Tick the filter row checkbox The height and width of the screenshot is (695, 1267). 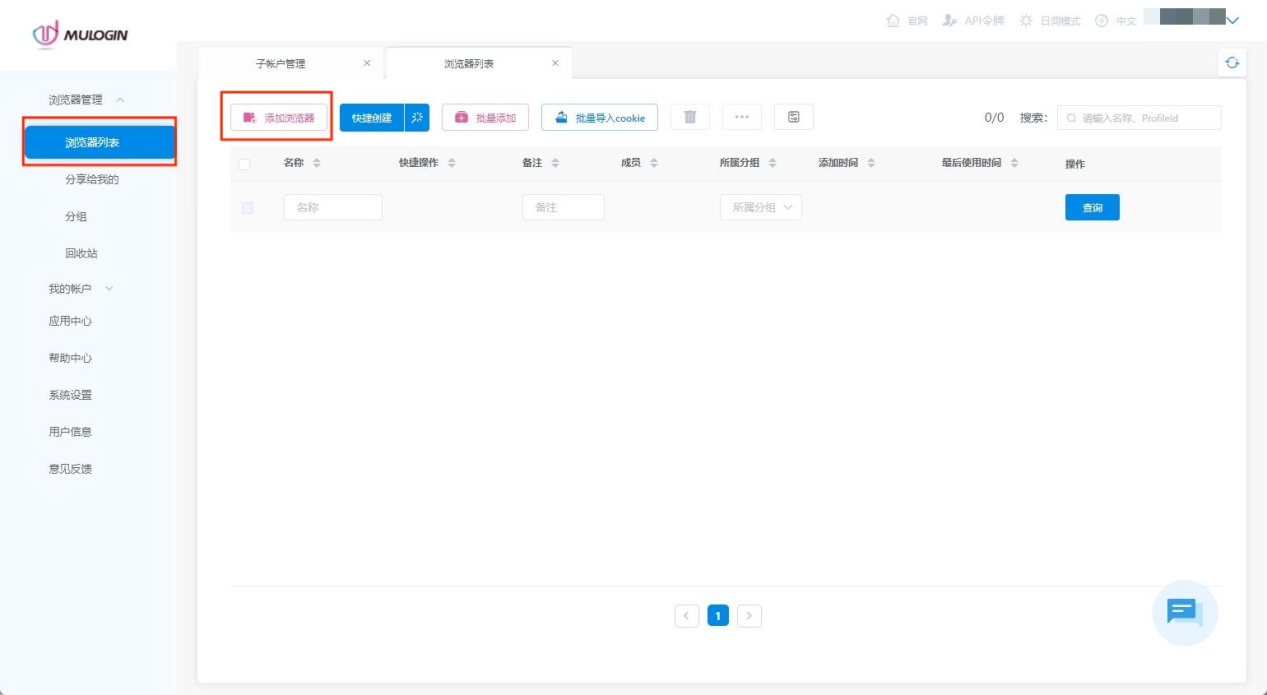click(x=248, y=208)
